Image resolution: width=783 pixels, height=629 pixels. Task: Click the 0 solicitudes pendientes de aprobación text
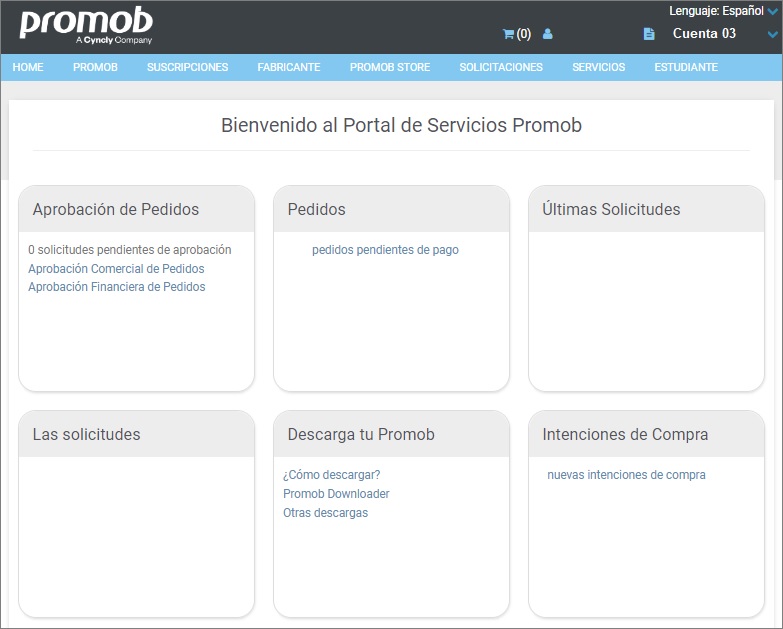click(x=130, y=250)
